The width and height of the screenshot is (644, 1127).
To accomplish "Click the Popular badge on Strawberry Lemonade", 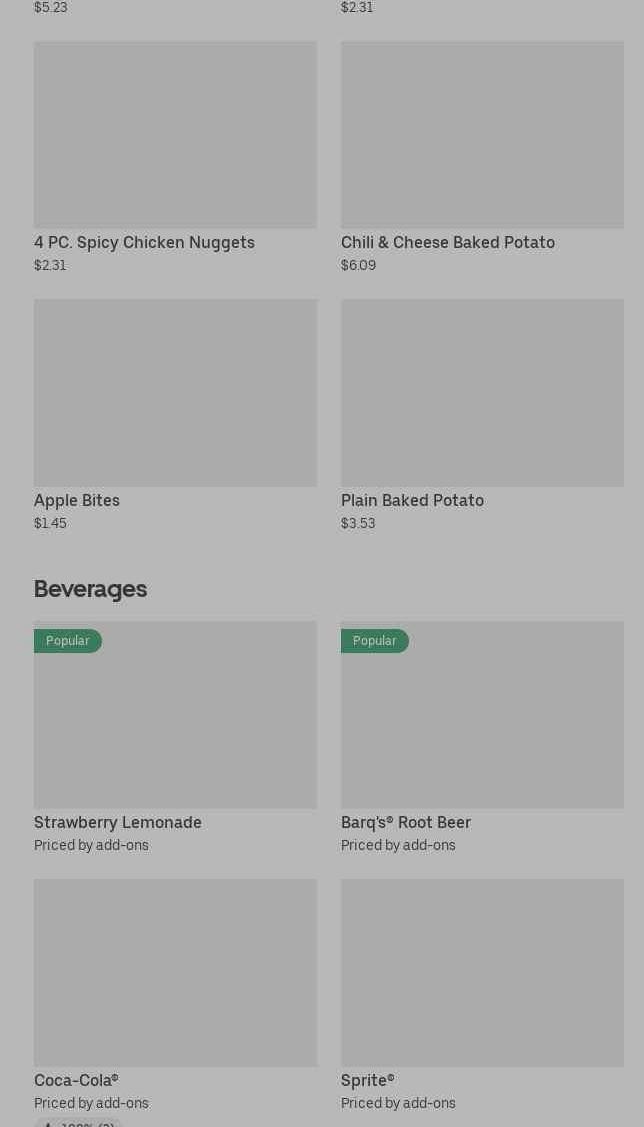I will tap(67, 641).
